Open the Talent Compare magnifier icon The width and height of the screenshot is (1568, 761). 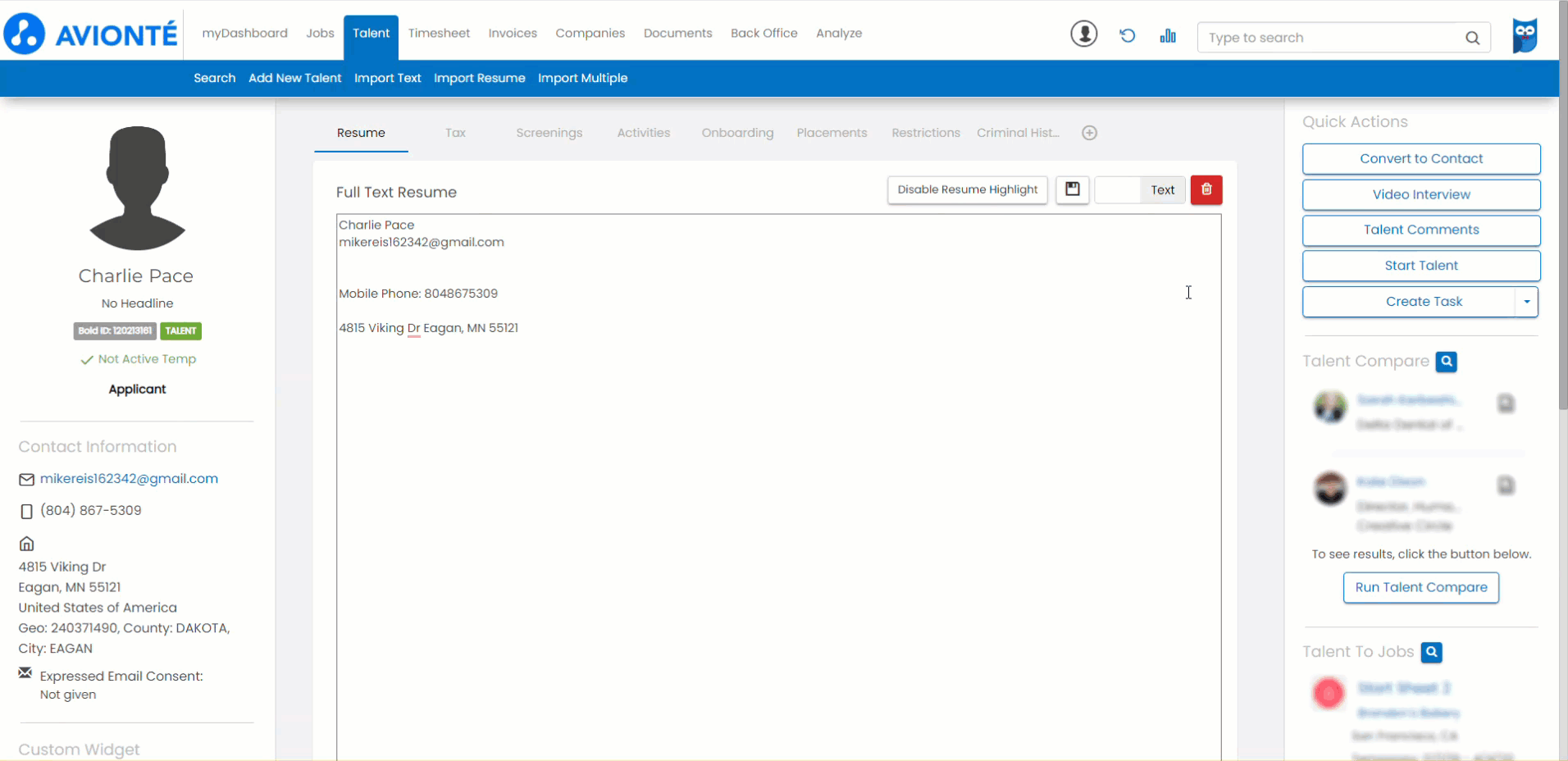click(x=1446, y=361)
